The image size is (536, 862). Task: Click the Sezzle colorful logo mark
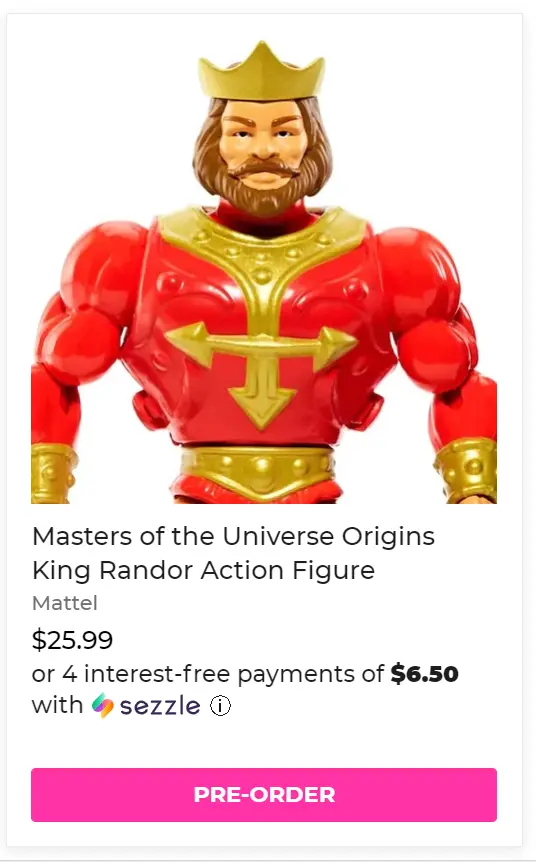103,705
